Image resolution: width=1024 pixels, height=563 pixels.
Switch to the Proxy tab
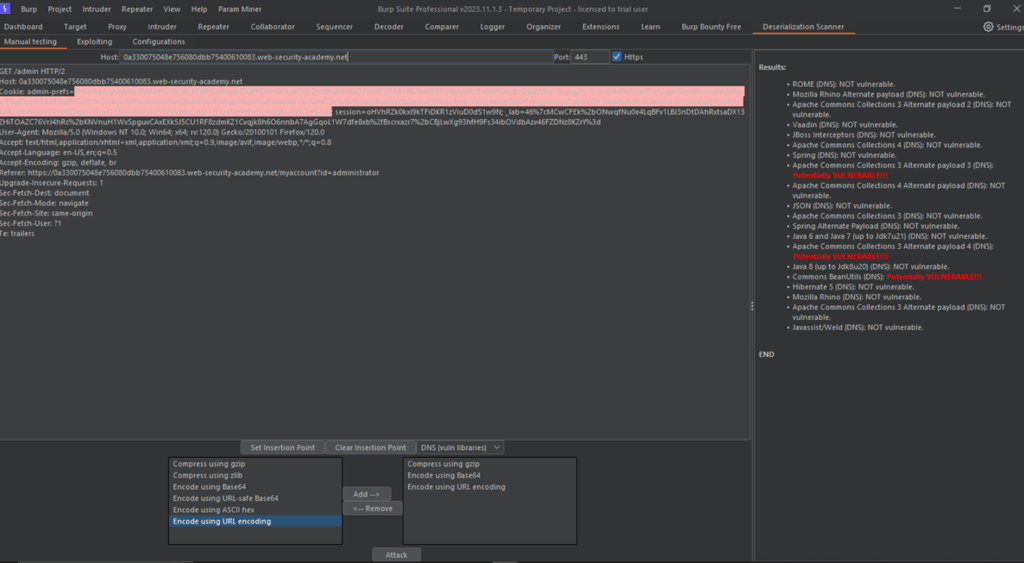[x=118, y=27]
